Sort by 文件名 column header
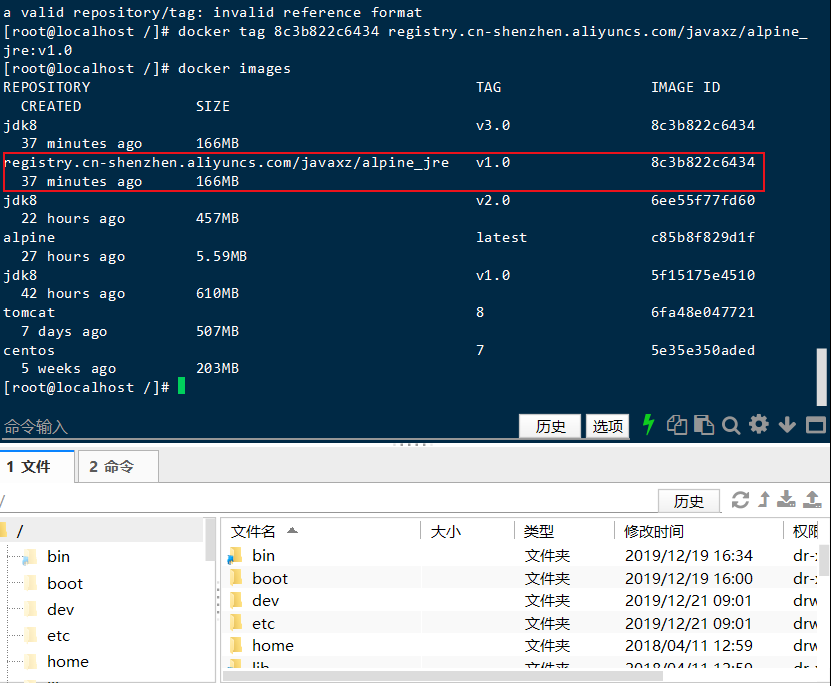The width and height of the screenshot is (831, 686). [x=322, y=531]
